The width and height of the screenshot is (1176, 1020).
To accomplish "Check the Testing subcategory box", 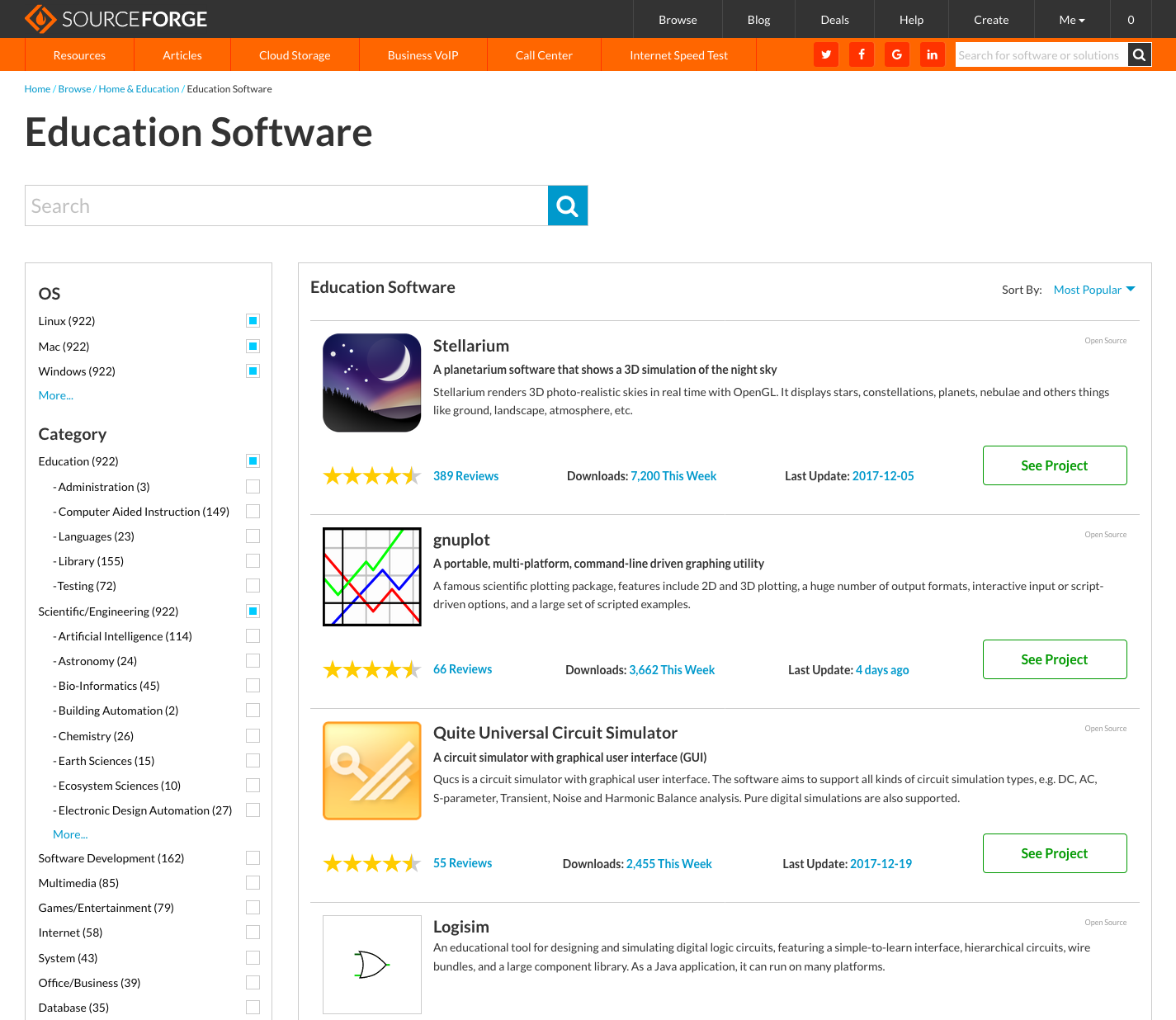I will [253, 586].
